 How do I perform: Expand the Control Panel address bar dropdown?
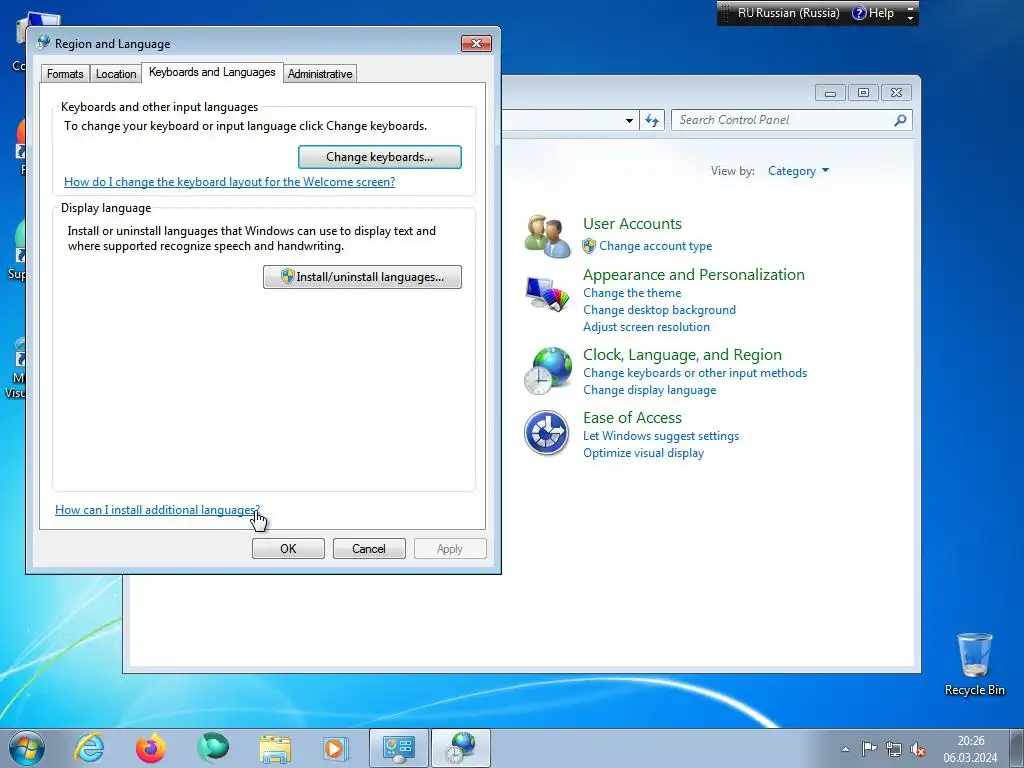[629, 120]
